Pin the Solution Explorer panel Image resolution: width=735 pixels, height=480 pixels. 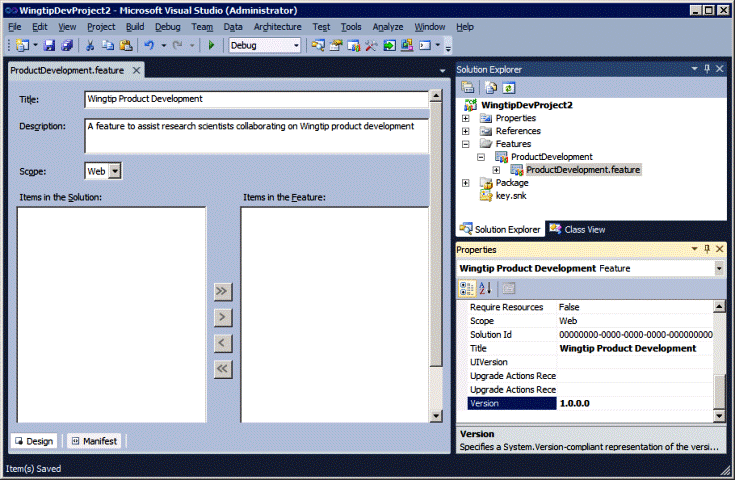pos(707,69)
